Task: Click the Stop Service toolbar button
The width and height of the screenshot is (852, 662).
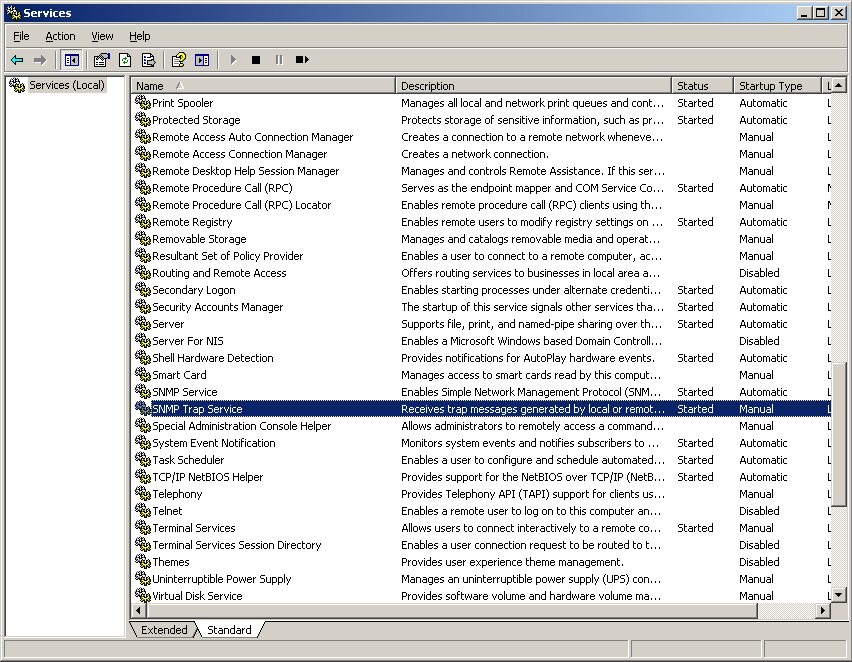Action: pos(256,60)
